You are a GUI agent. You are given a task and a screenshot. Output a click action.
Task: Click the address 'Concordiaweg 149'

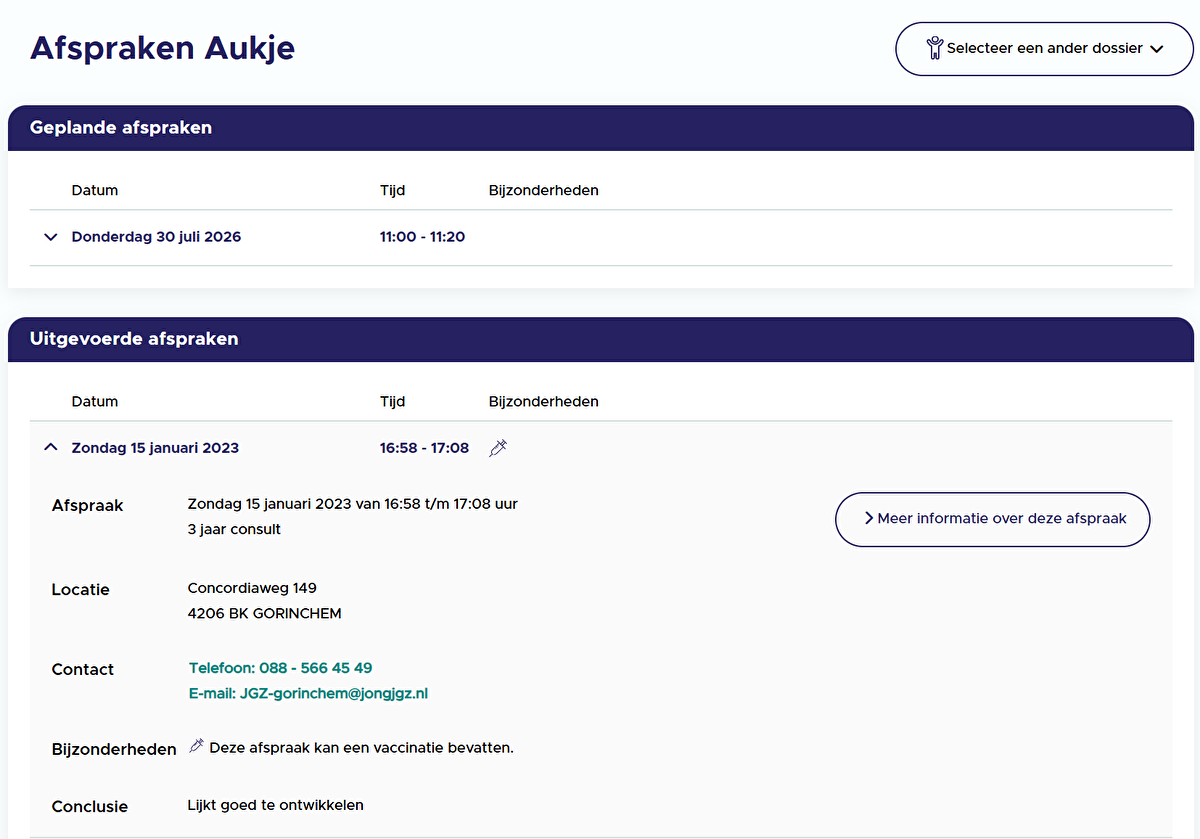point(252,588)
